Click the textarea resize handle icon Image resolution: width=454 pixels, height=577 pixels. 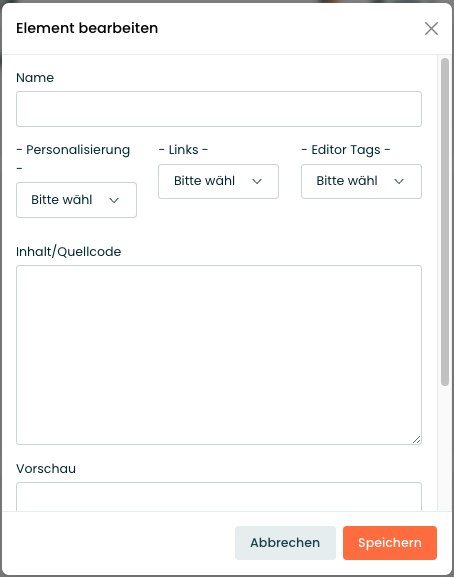(x=416, y=439)
